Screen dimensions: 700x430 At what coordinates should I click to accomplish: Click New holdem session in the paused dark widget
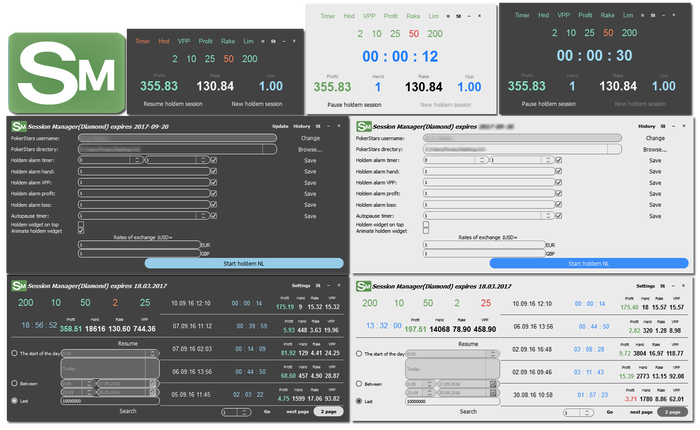pos(257,104)
